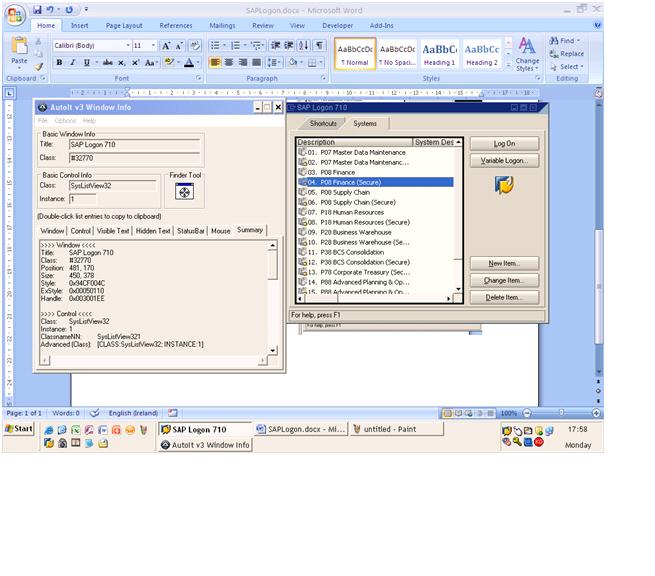Apply the Normal style
The height and width of the screenshot is (576, 655).
click(x=355, y=53)
